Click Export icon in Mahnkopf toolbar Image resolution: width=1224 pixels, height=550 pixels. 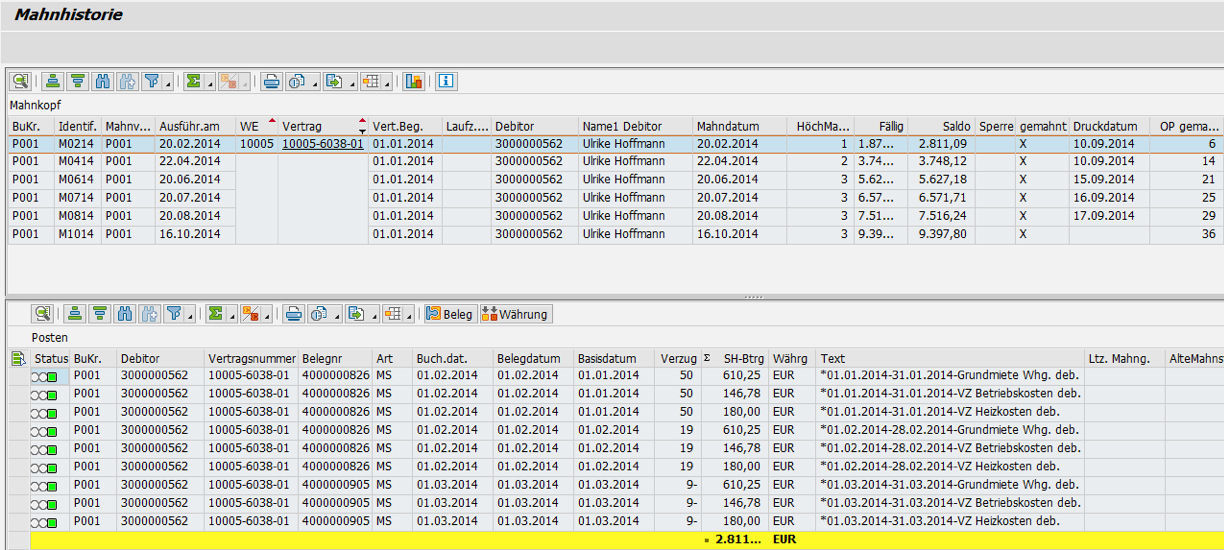pos(333,81)
